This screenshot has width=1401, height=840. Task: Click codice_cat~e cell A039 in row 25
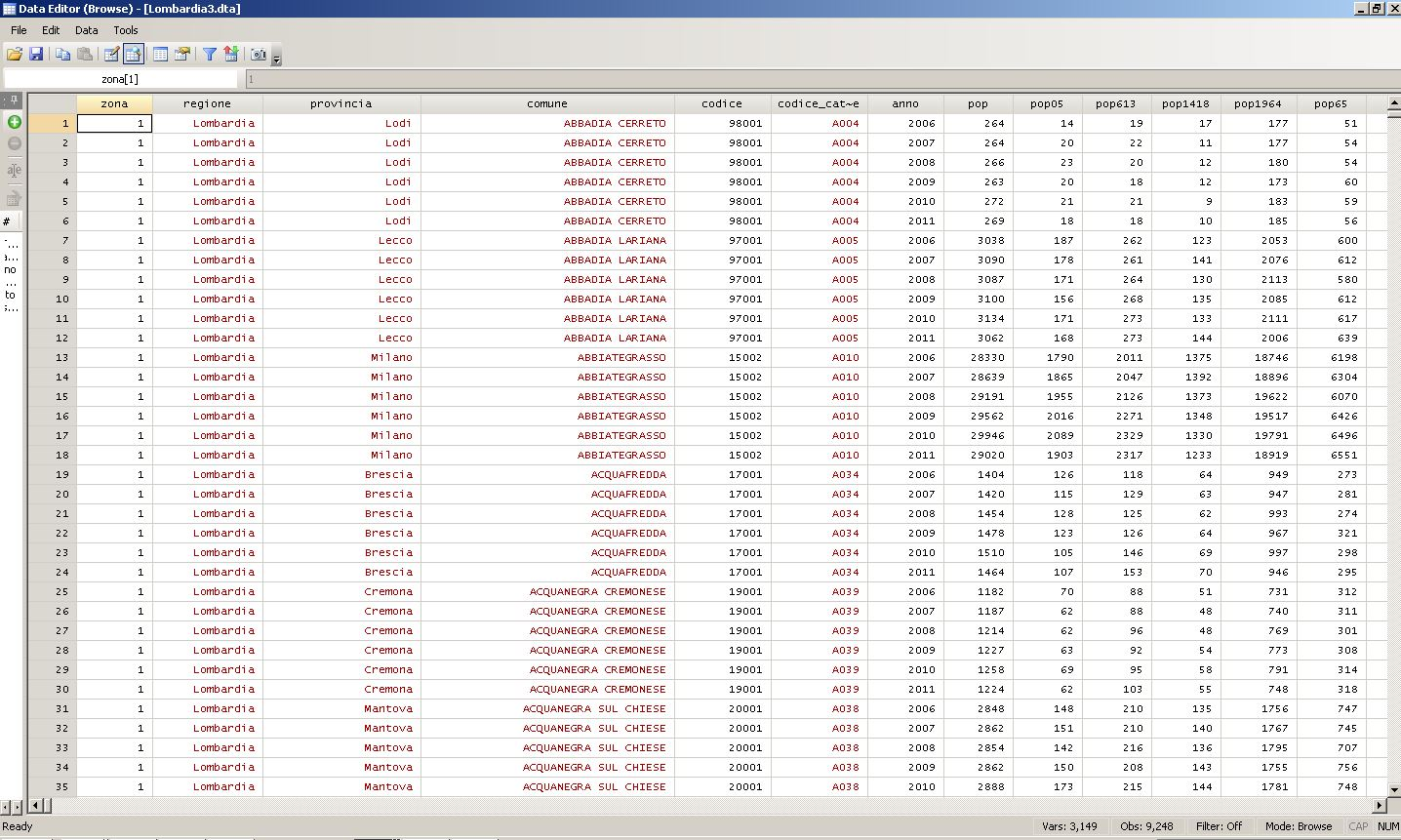tap(819, 591)
